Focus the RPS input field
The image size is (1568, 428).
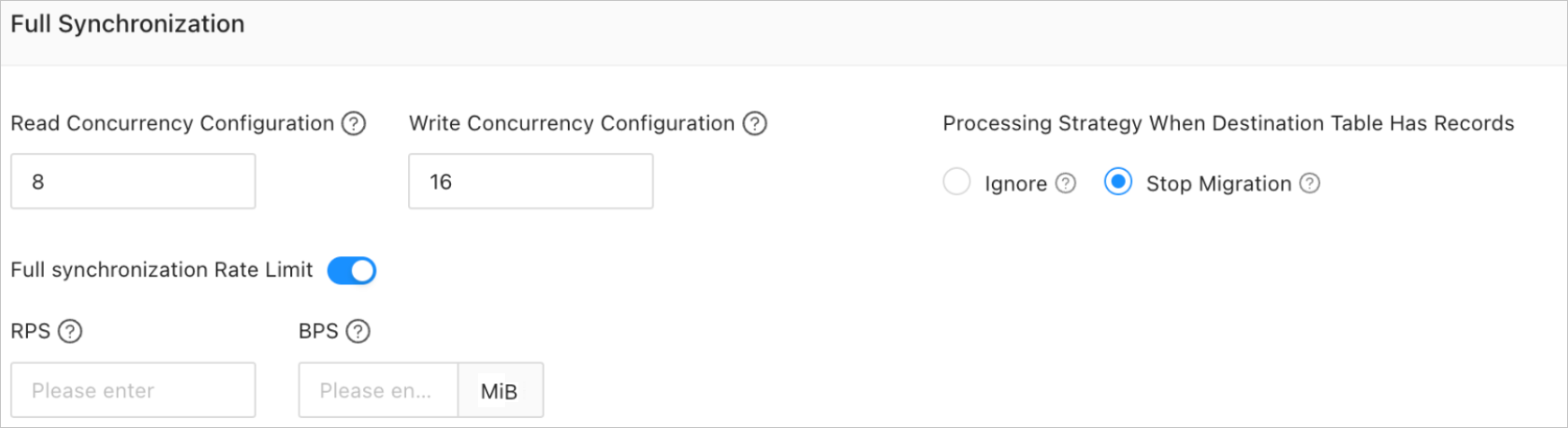133,391
